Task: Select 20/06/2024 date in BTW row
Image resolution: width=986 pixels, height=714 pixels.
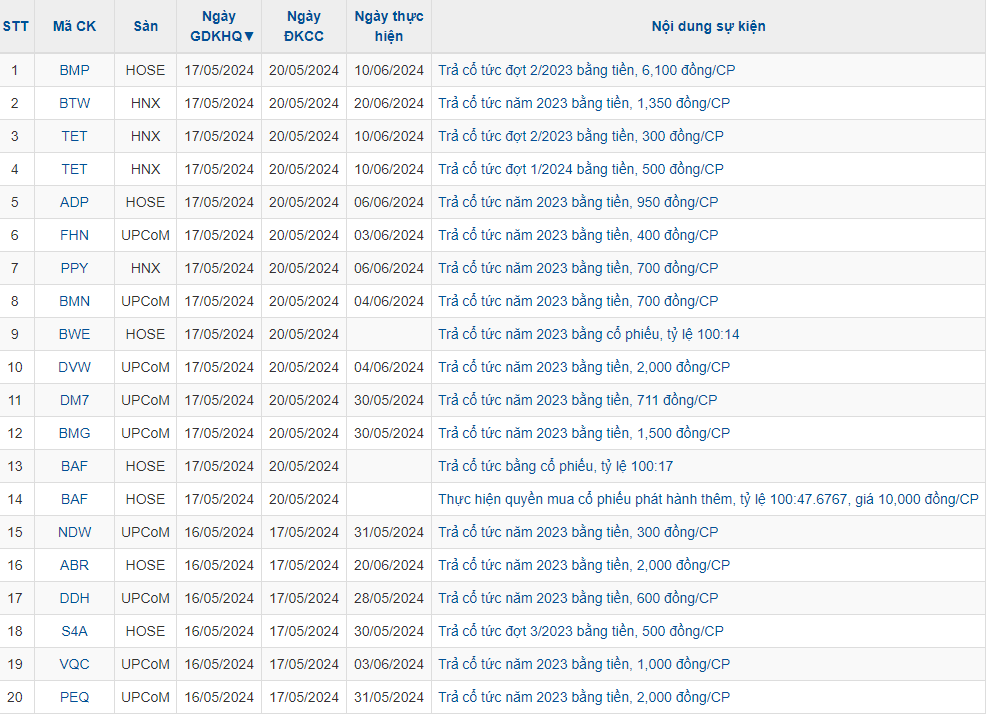Action: click(x=389, y=103)
